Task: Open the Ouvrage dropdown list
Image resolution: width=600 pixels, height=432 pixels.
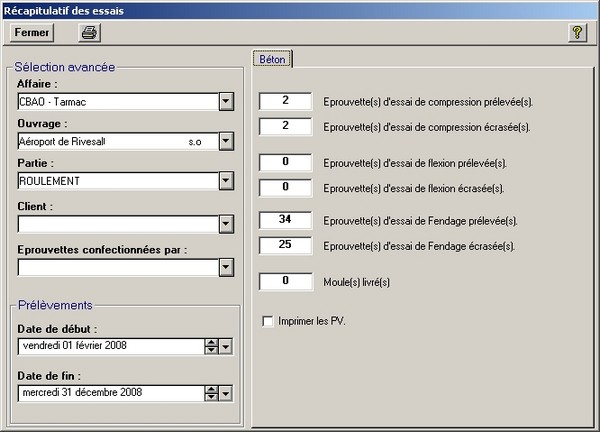Action: click(x=226, y=141)
